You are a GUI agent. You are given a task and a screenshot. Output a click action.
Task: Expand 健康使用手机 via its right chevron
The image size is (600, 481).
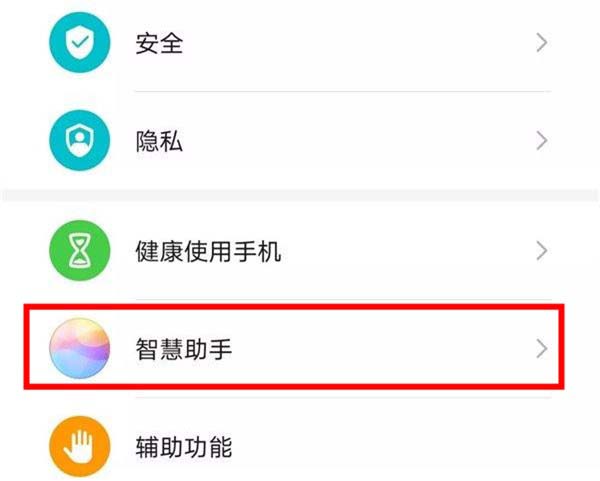tap(541, 251)
